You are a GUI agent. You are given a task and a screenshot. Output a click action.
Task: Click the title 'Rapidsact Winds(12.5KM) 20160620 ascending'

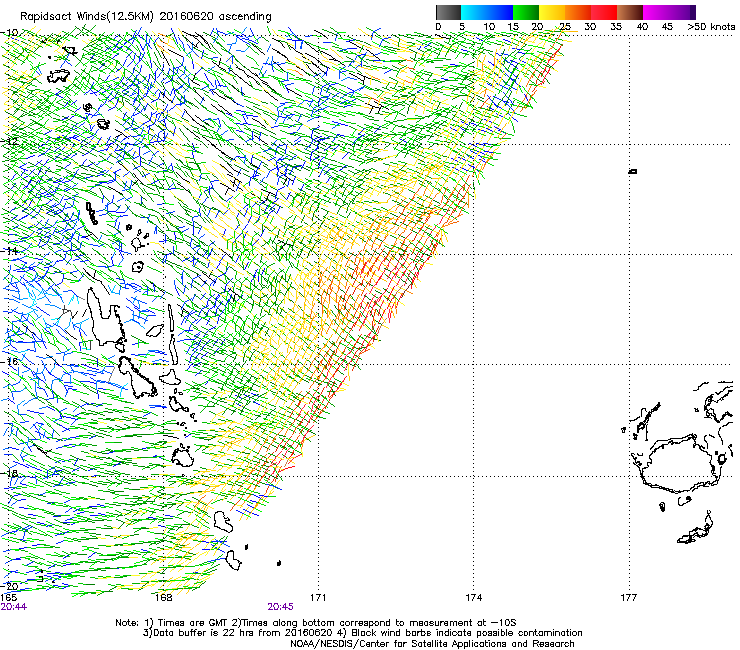(146, 17)
